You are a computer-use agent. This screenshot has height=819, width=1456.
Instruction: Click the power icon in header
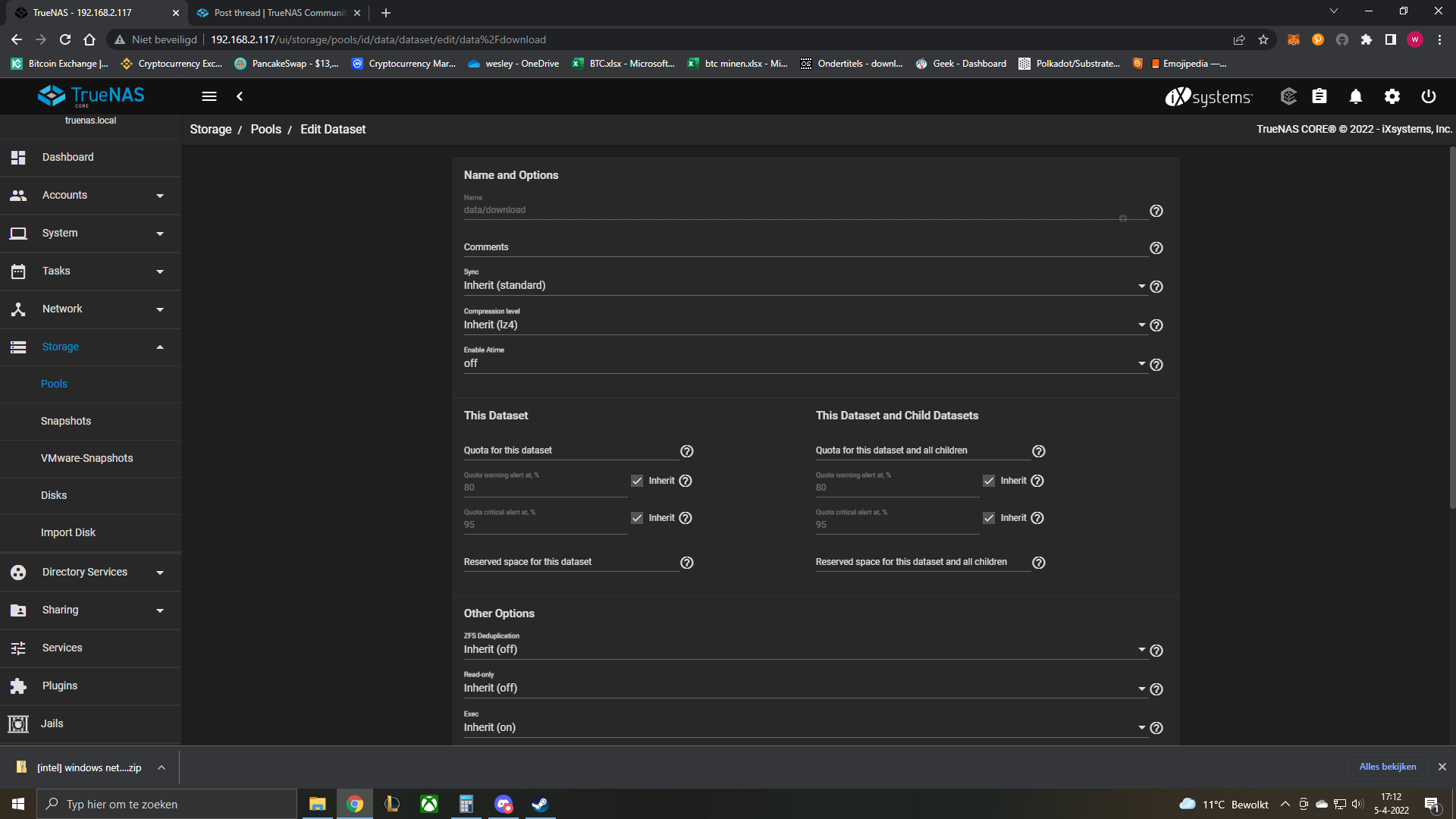click(x=1428, y=96)
